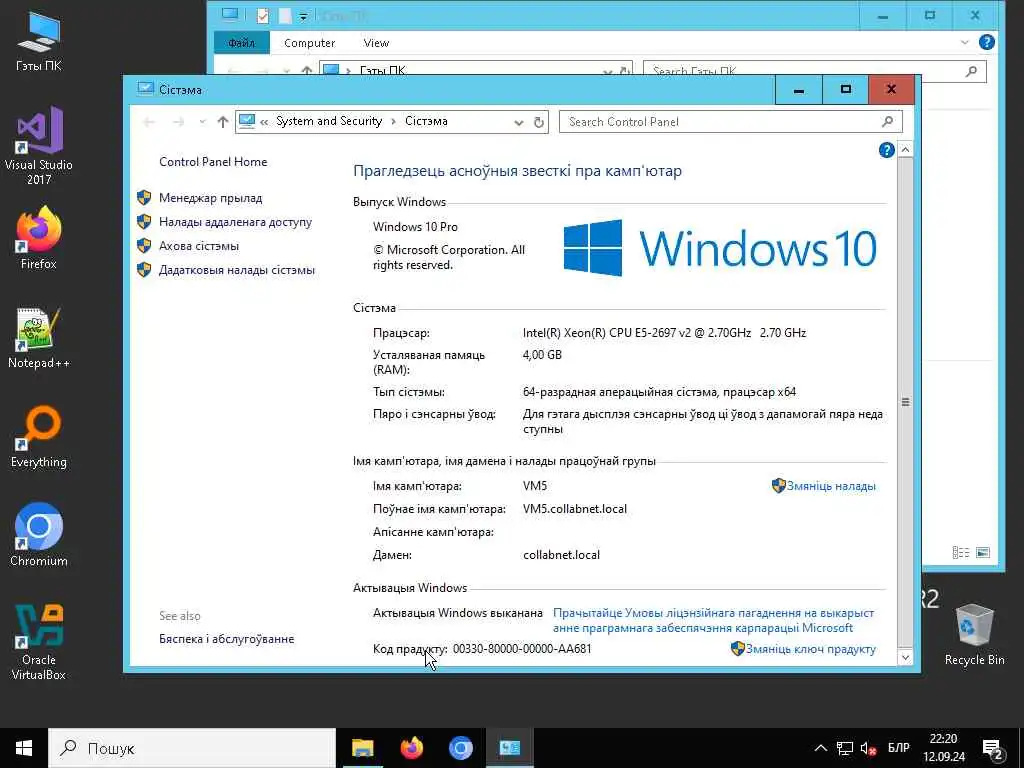The width and height of the screenshot is (1024, 768).
Task: Select the product ID 00330-80000-00000-AA681
Action: (522, 649)
